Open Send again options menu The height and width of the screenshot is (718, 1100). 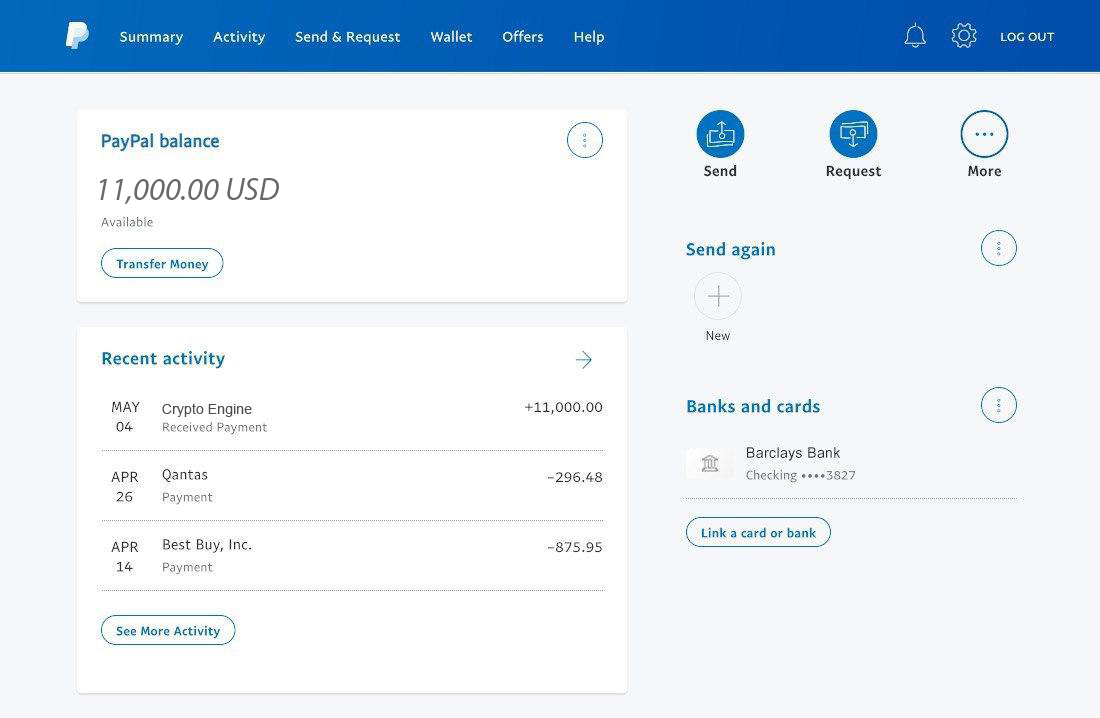point(998,248)
